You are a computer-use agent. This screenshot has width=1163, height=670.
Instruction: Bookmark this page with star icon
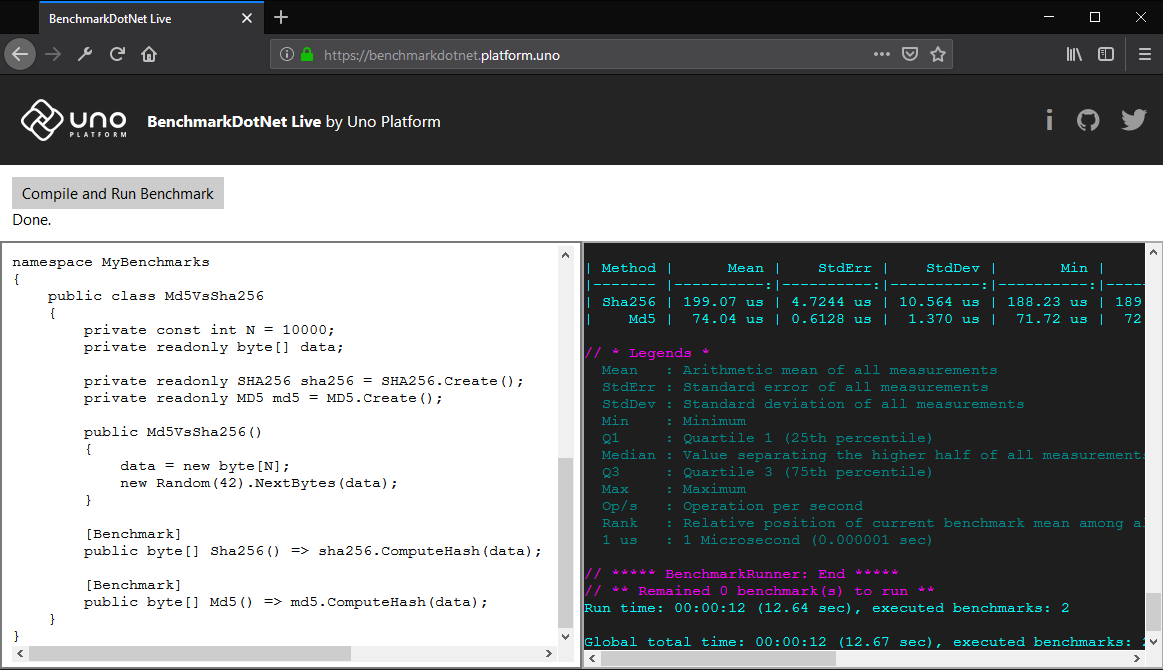tap(938, 54)
